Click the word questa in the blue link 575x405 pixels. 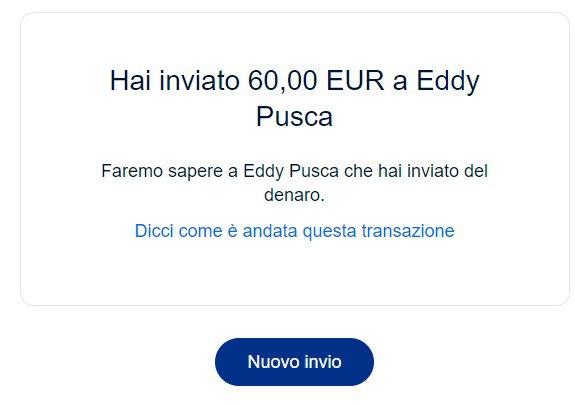329,232
